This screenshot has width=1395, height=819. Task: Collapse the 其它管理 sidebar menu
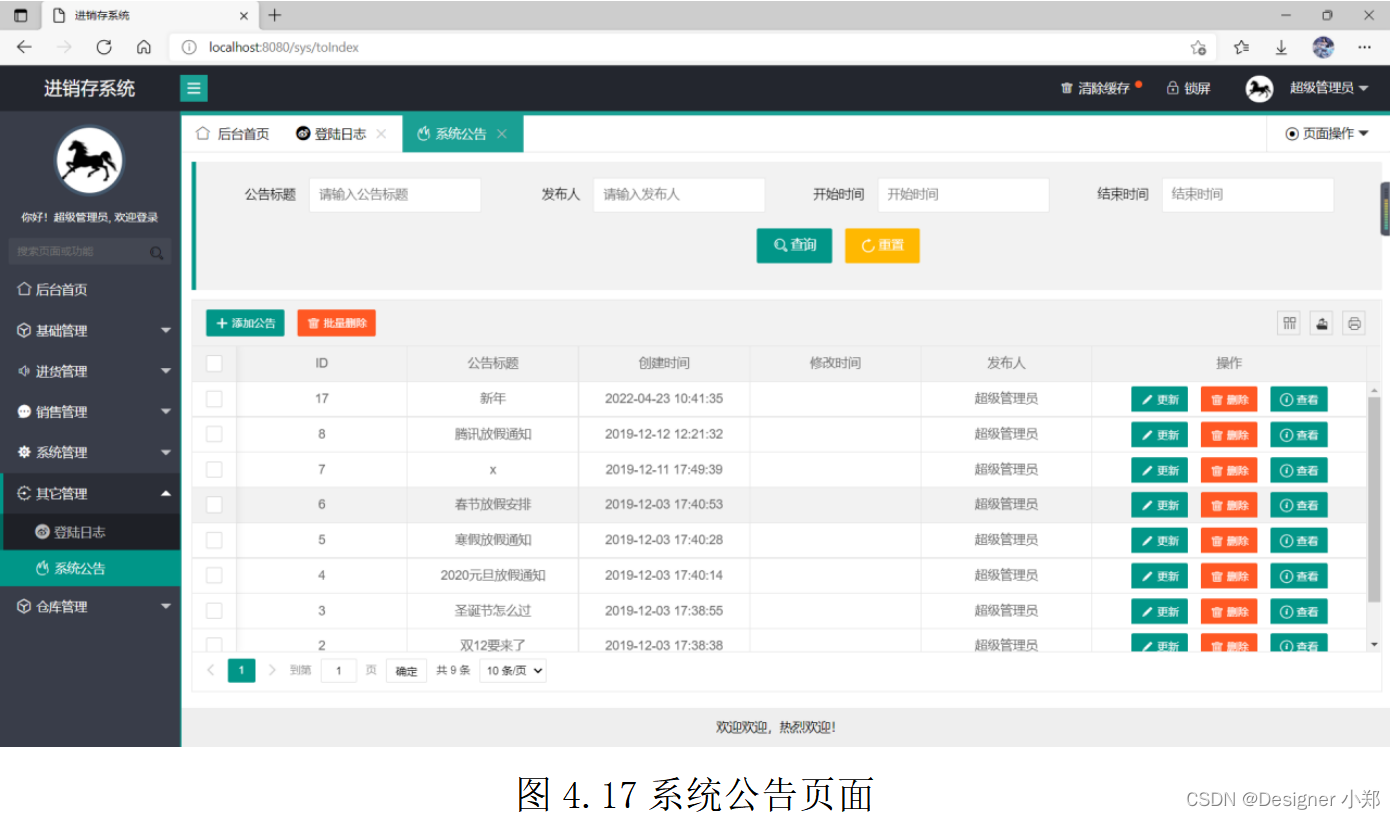(90, 493)
